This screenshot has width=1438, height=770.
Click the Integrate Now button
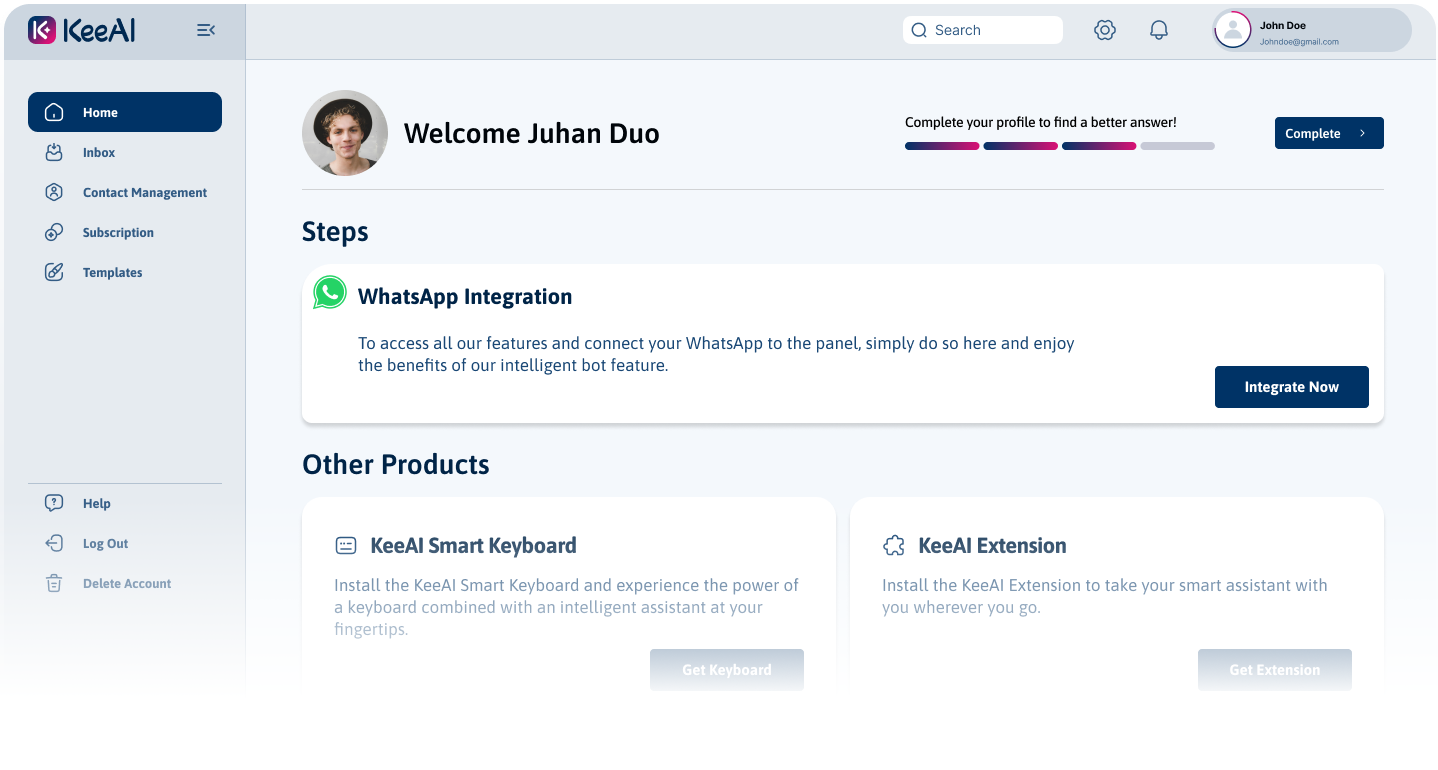click(1291, 387)
